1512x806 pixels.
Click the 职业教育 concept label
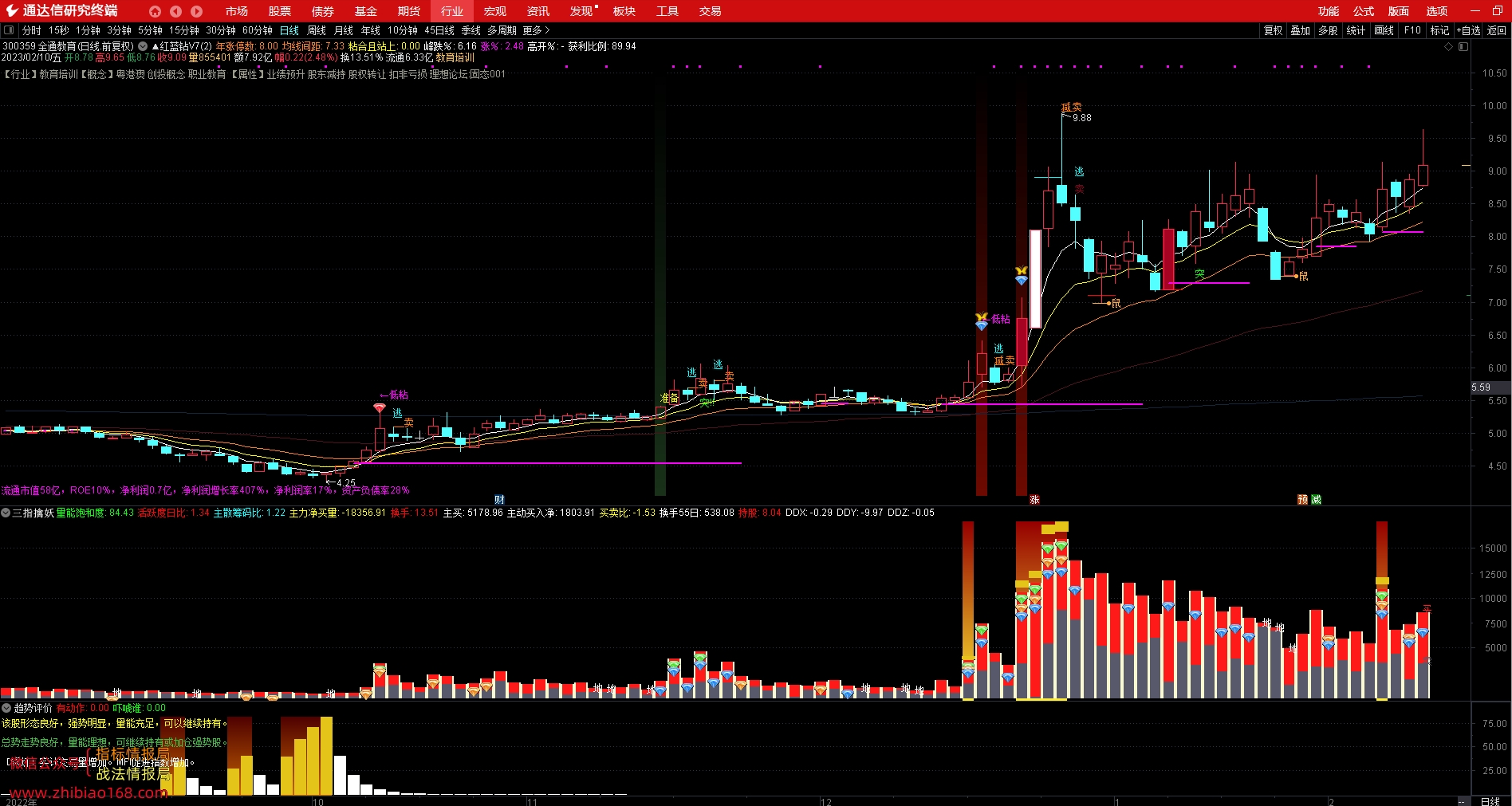click(207, 74)
